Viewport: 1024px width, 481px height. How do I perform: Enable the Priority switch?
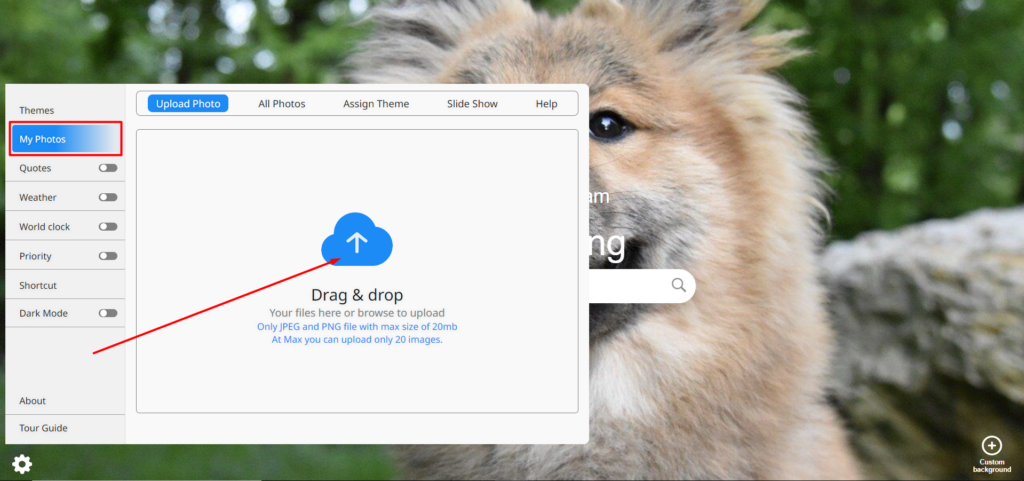pyautogui.click(x=107, y=256)
